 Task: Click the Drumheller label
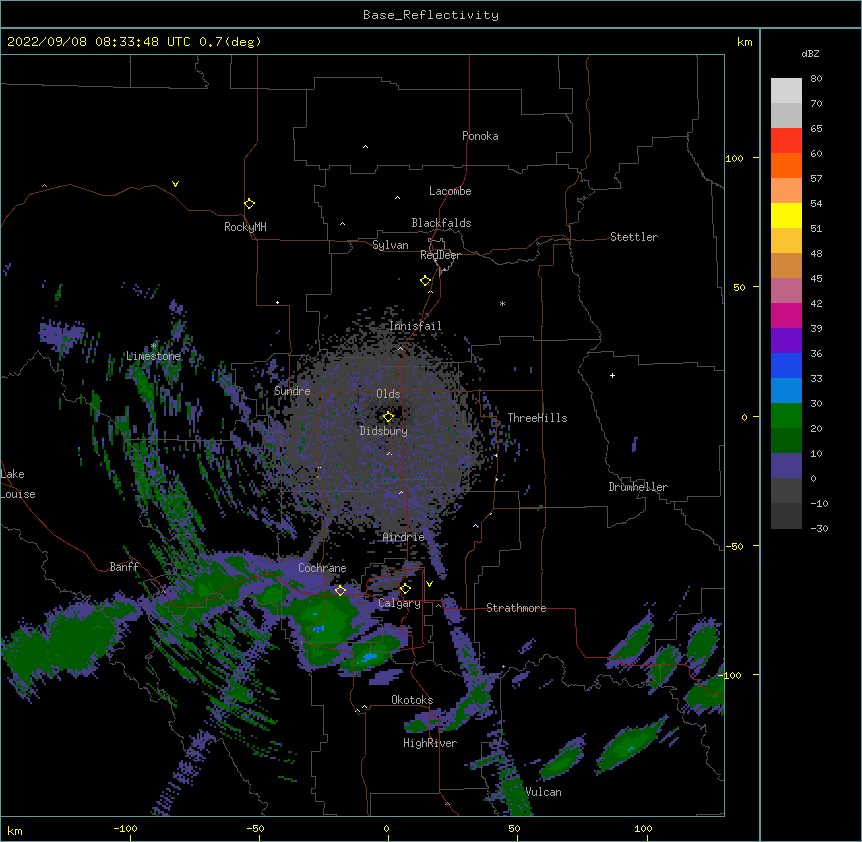coord(638,487)
